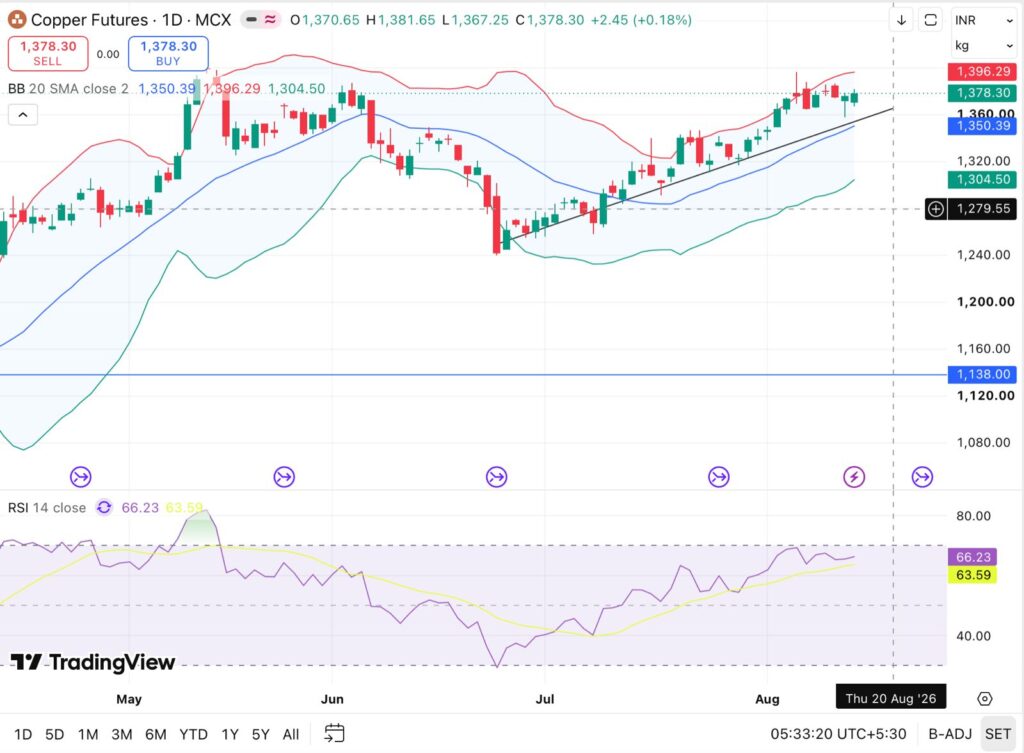Click the contract rollover marker under May
The height and width of the screenshot is (753, 1024).
(81, 477)
